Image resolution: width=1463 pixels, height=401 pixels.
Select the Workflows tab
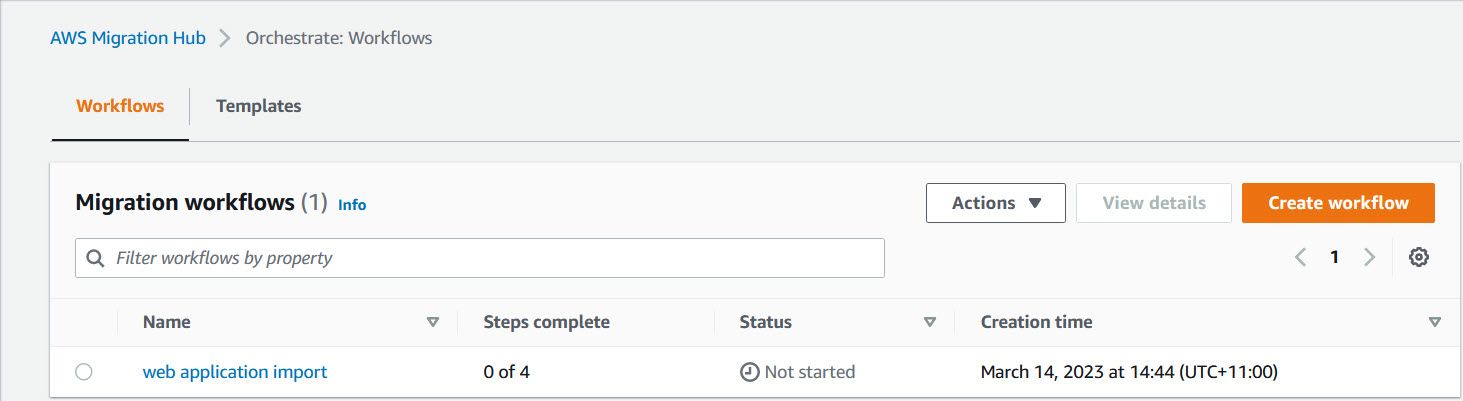point(120,106)
